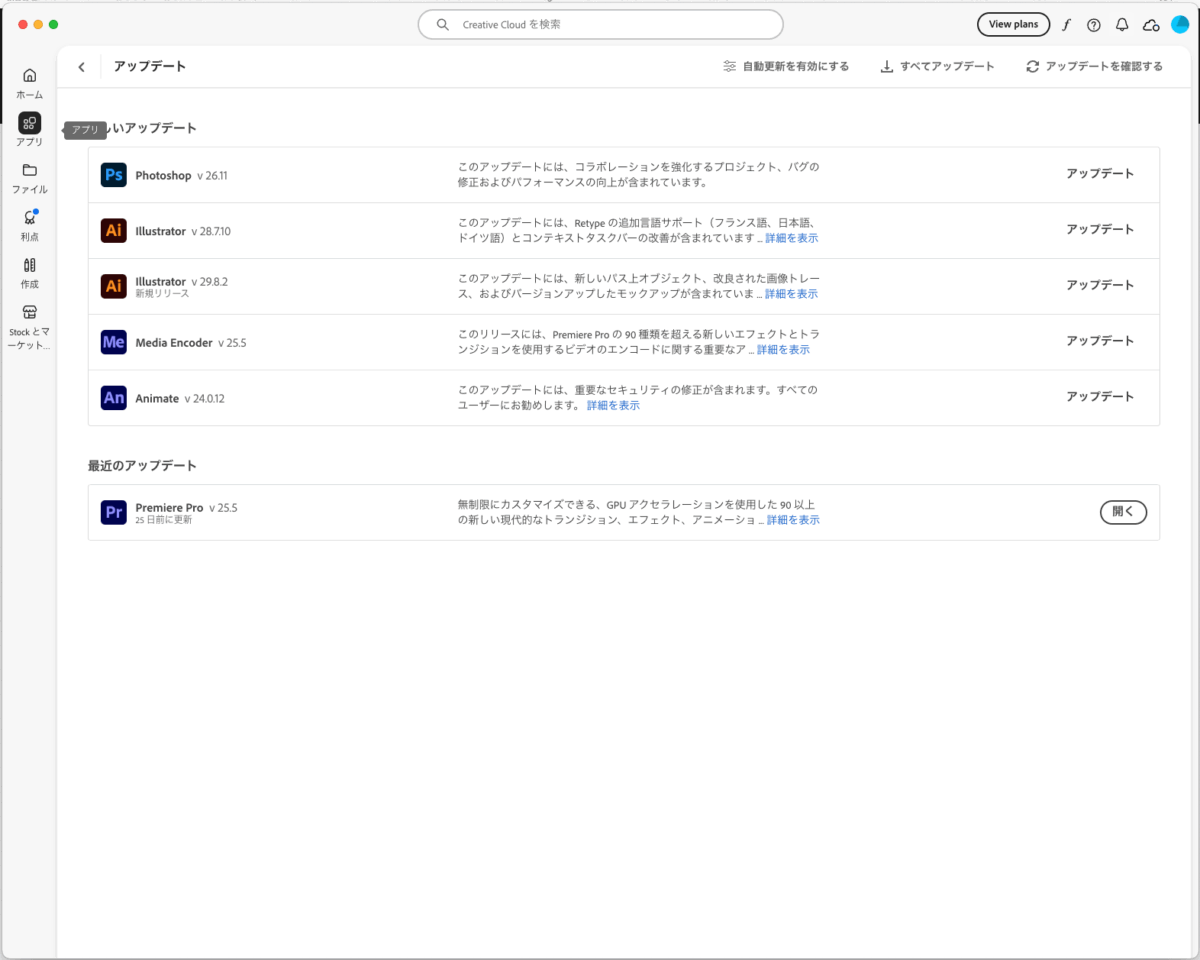Update Photoshop v 26.11
The width and height of the screenshot is (1200, 960).
click(x=1099, y=174)
